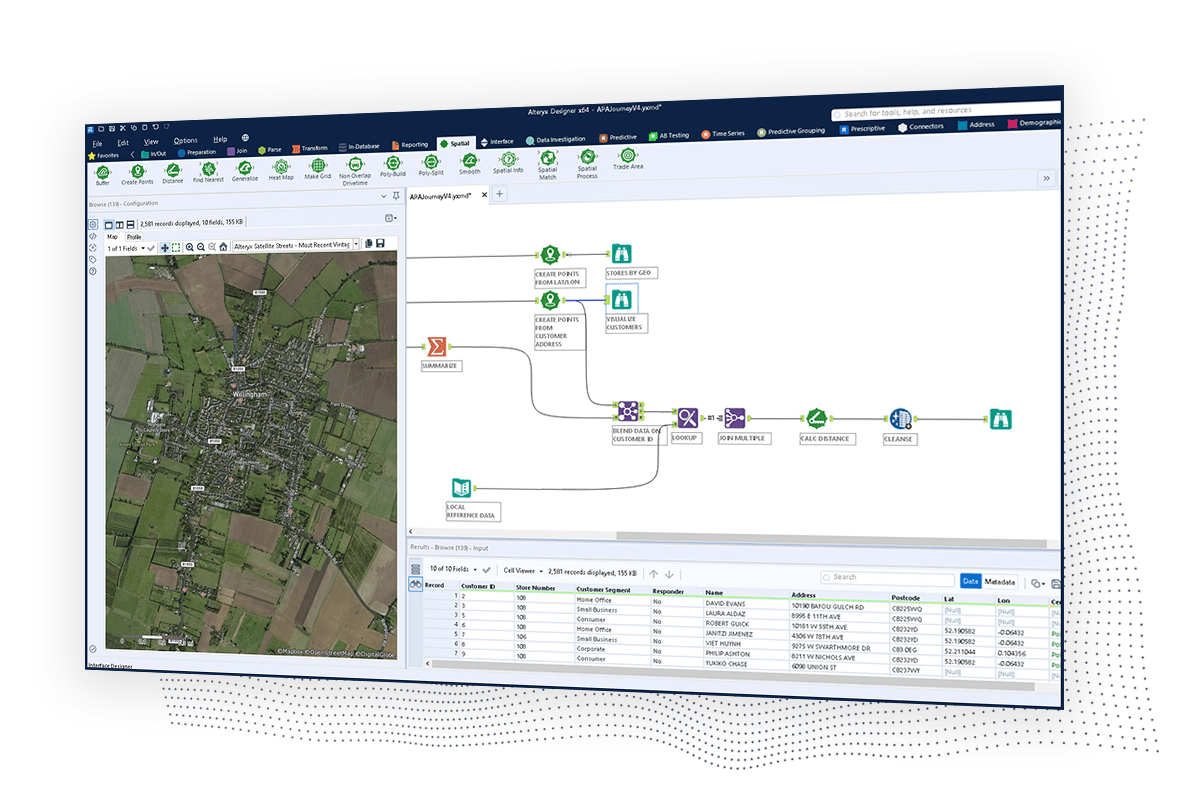Select the Local Reference Data input node
The image size is (1179, 797).
coord(462,487)
